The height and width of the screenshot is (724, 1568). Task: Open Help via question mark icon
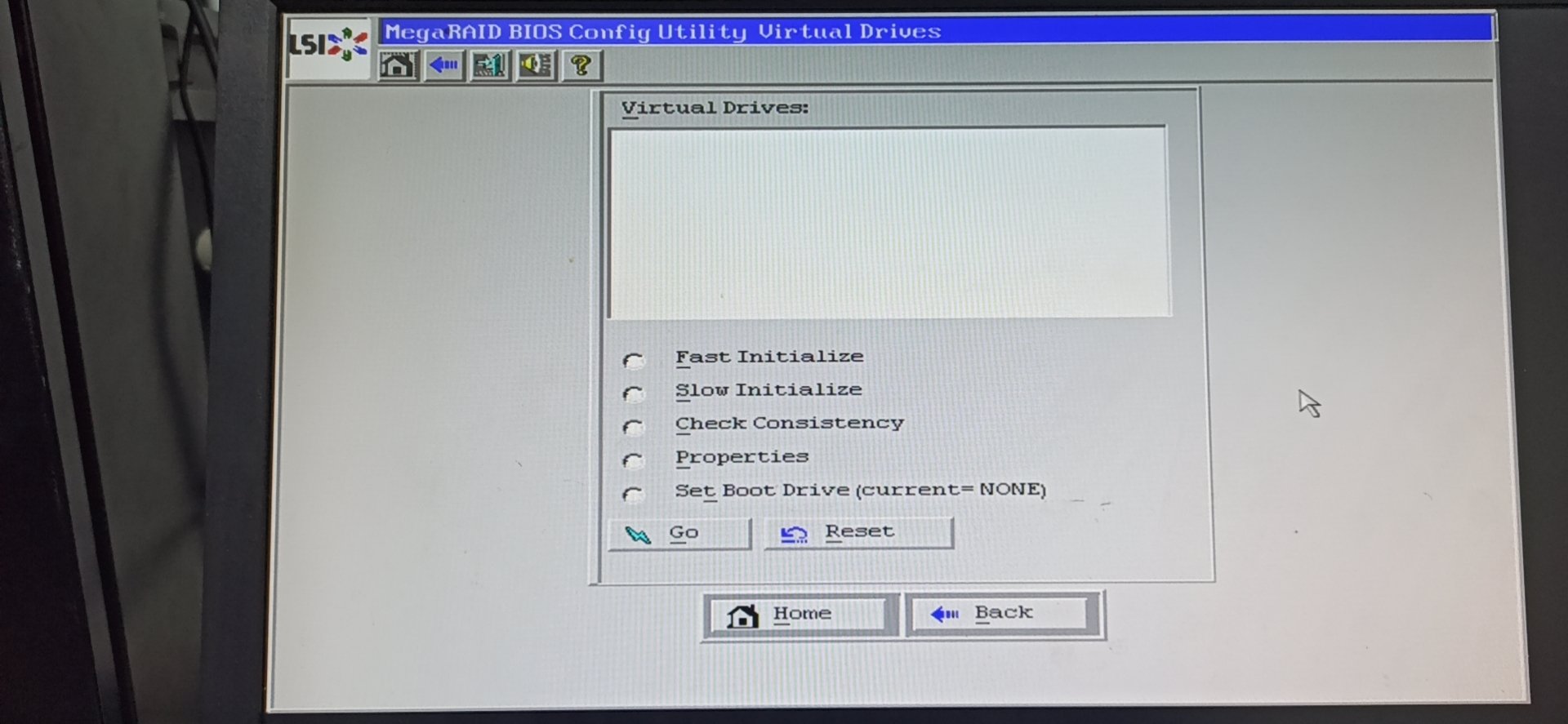[x=581, y=65]
